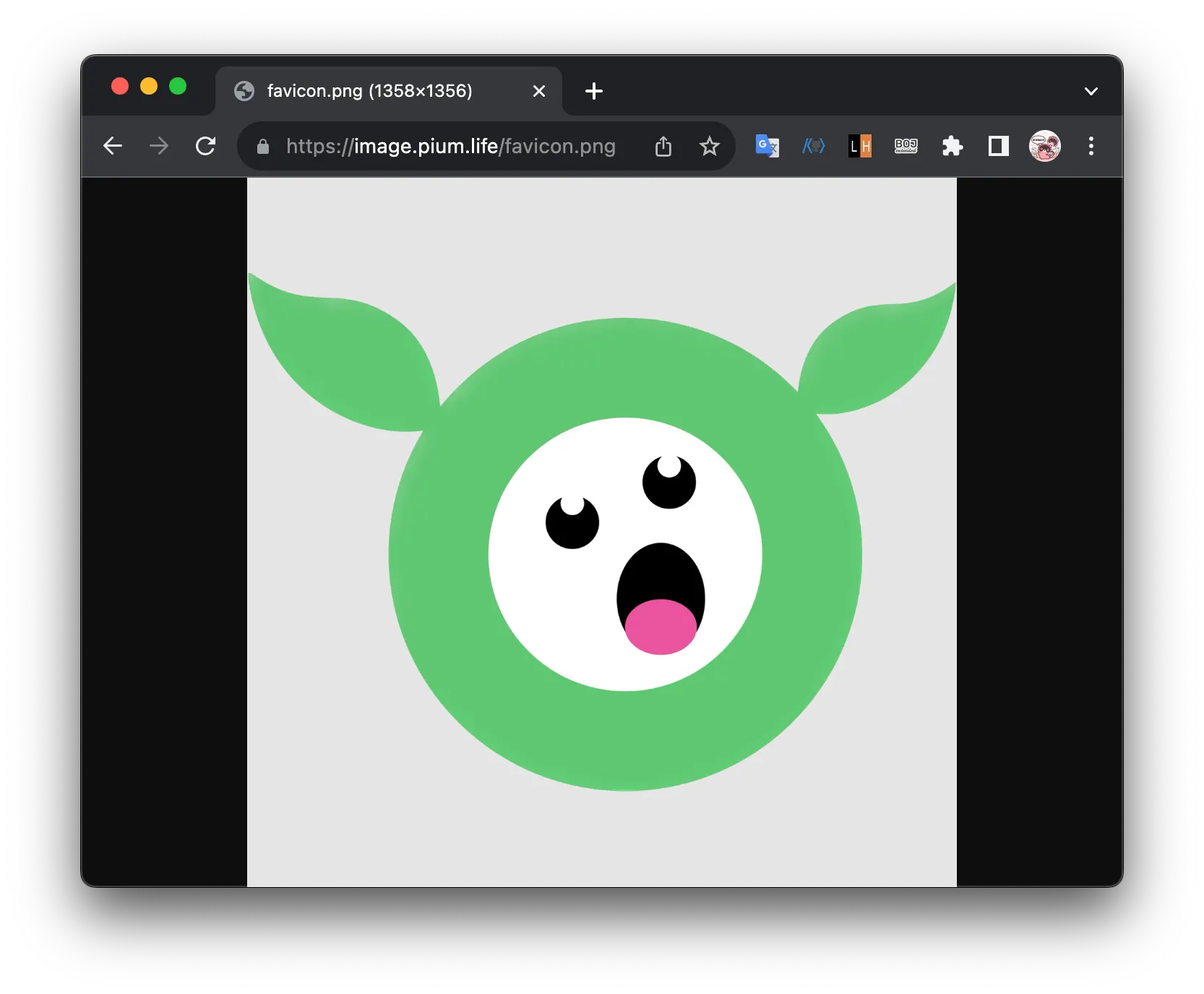Viewport: 1204px width, 994px height.
Task: Open a new tab with plus button
Action: pyautogui.click(x=593, y=91)
